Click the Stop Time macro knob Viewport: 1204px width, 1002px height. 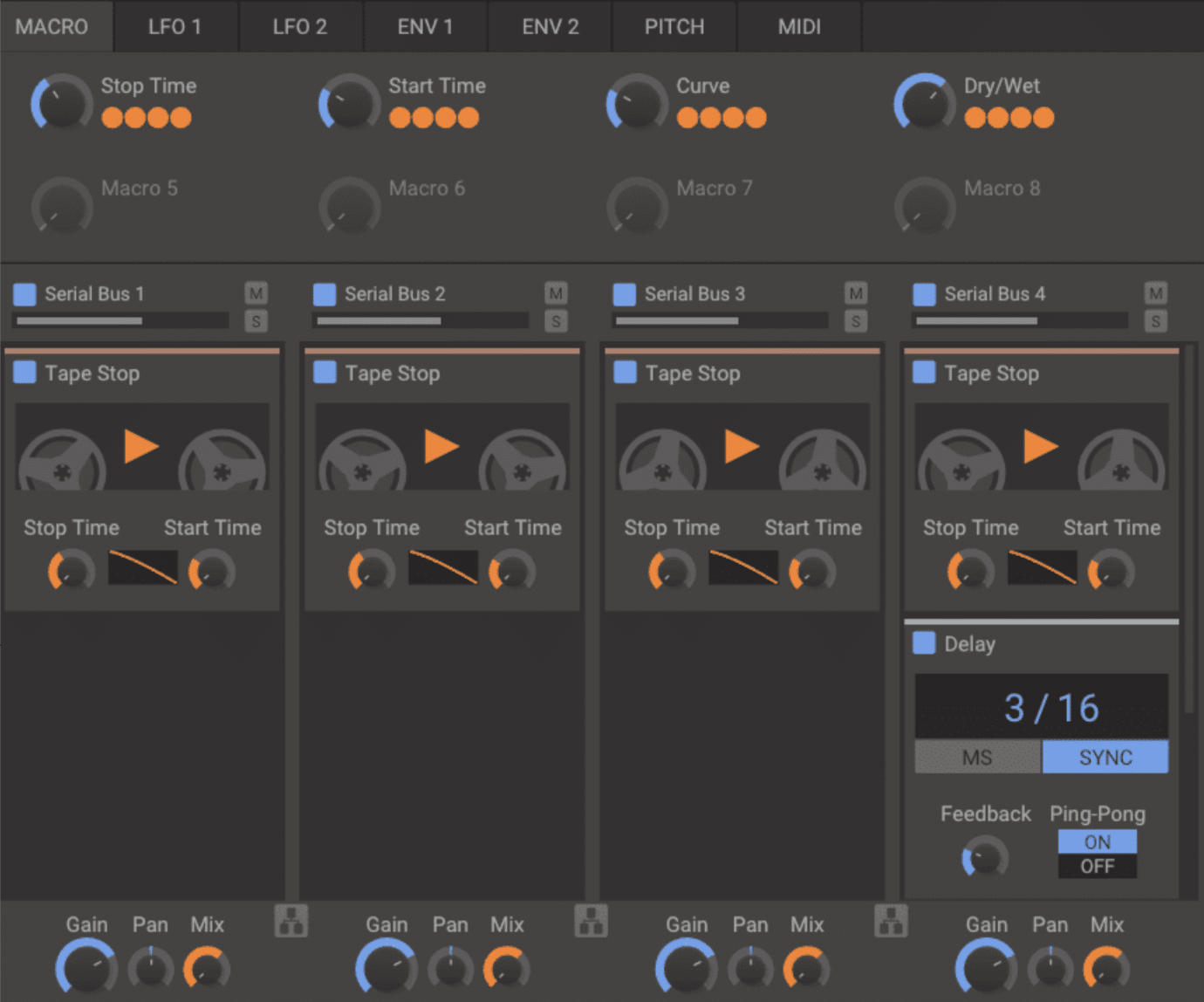click(62, 103)
